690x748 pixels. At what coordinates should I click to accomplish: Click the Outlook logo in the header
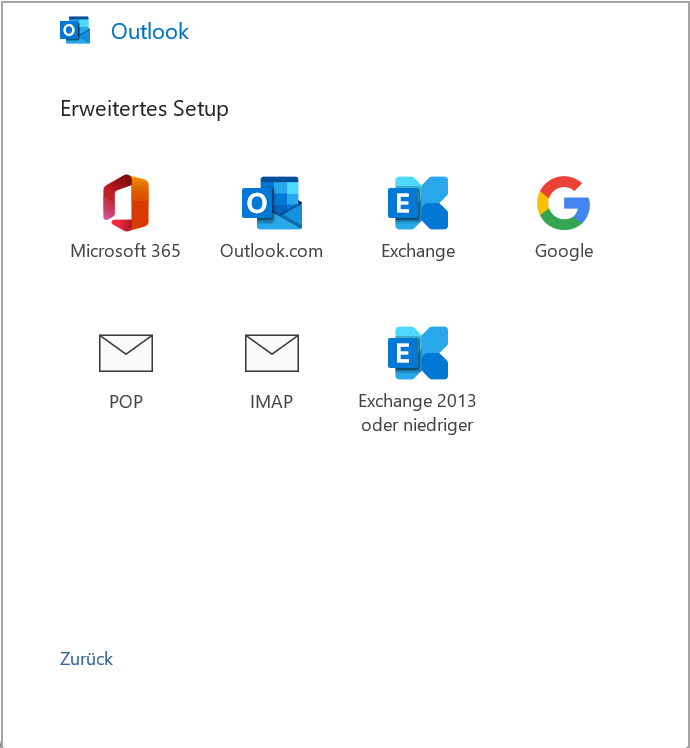[75, 31]
